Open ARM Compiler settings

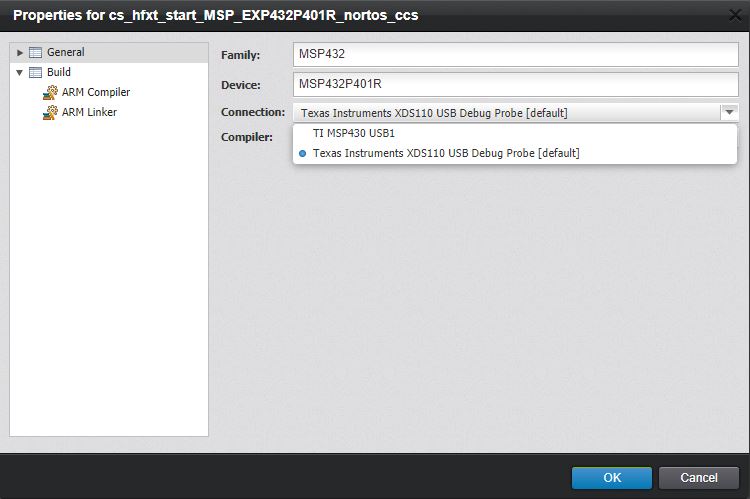click(x=96, y=92)
